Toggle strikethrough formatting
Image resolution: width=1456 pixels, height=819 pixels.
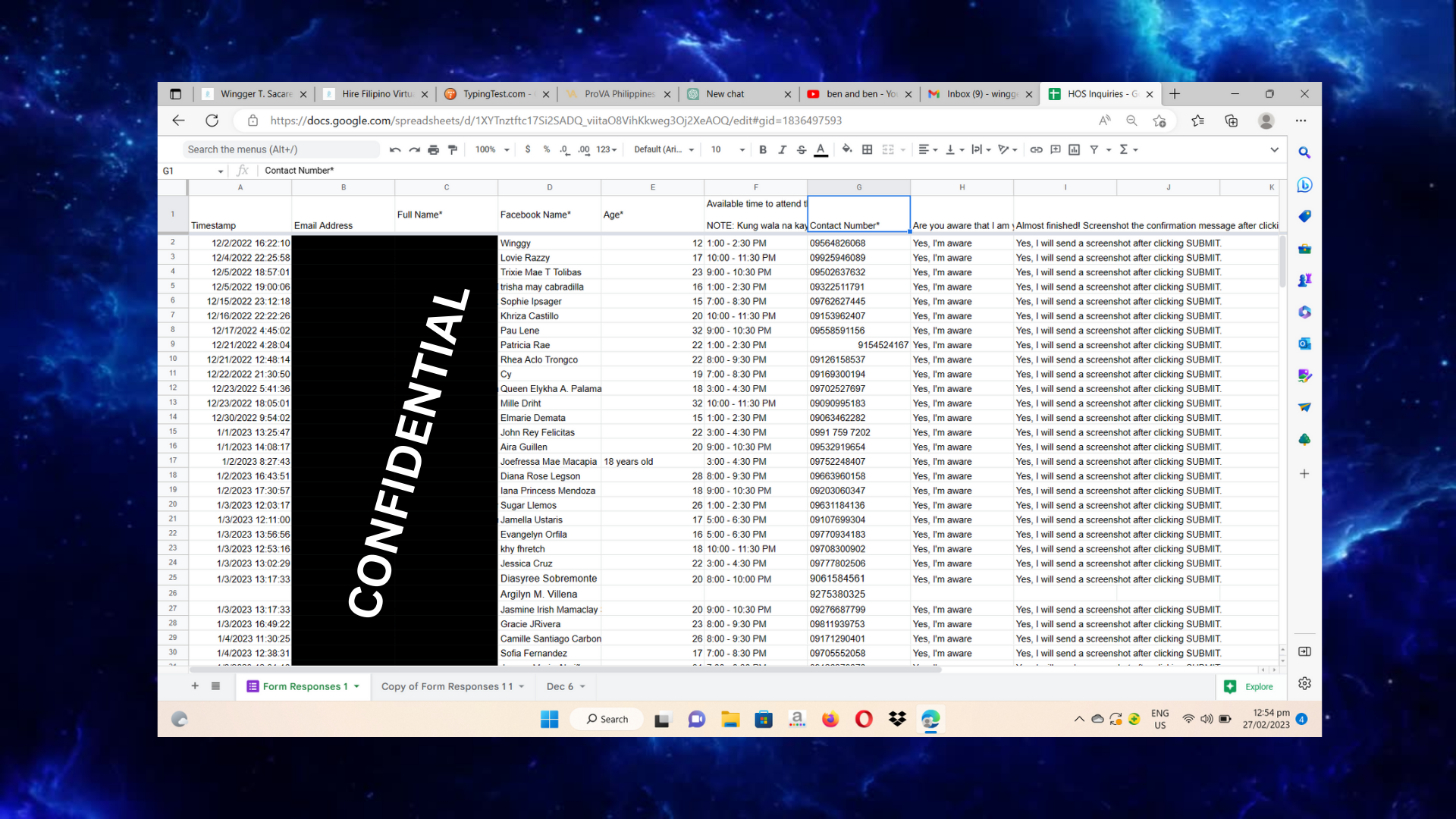(x=802, y=149)
